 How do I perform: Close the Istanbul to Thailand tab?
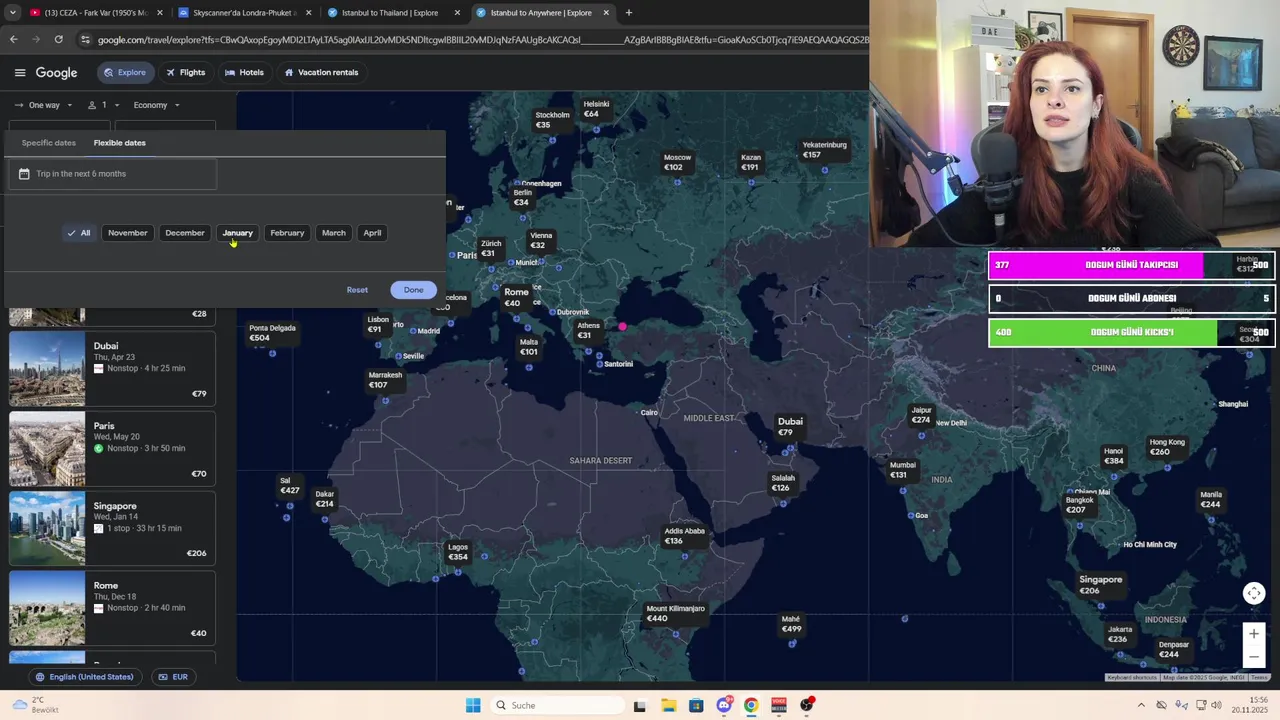(x=457, y=13)
